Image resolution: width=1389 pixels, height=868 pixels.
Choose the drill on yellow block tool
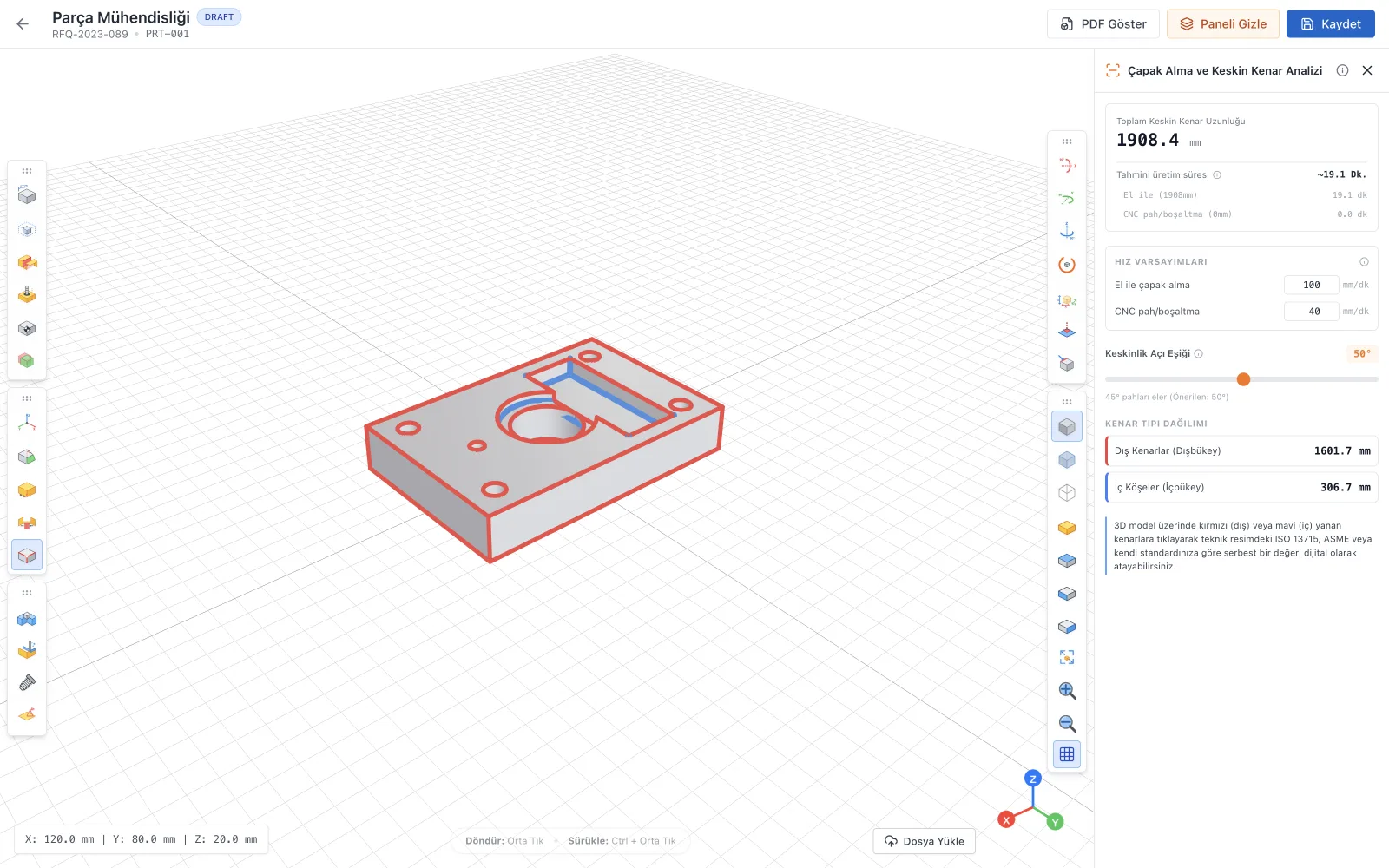pyautogui.click(x=27, y=295)
